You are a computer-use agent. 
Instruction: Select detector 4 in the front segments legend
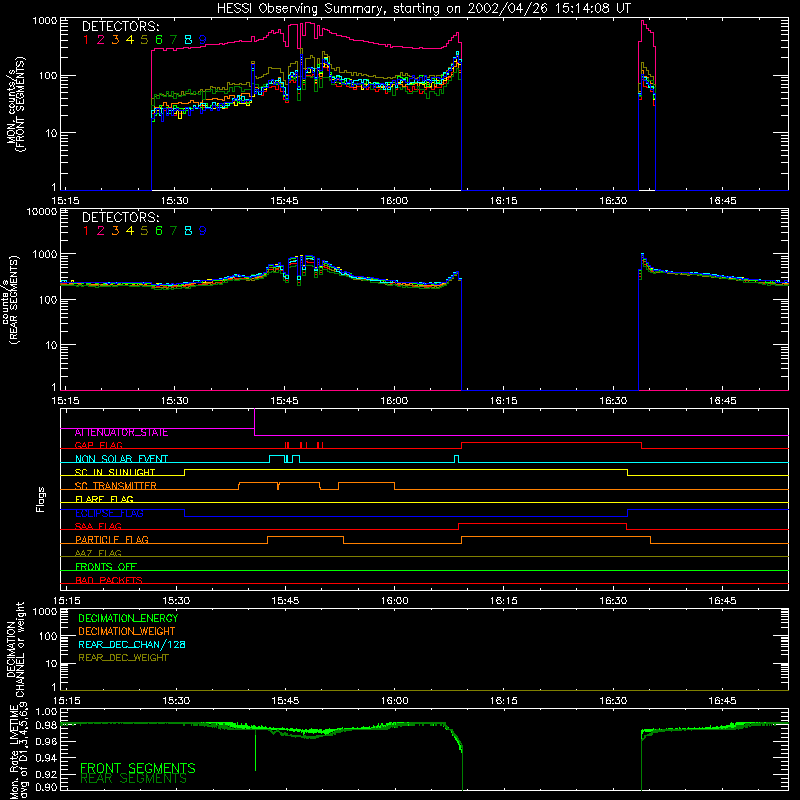point(130,40)
